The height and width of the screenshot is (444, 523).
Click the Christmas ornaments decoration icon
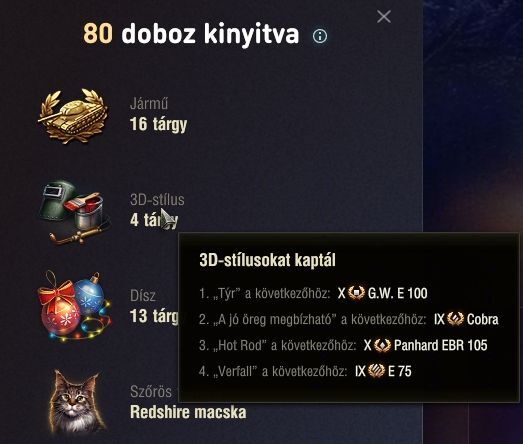tap(74, 306)
